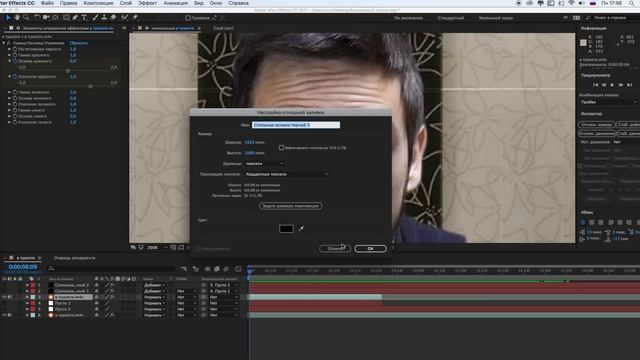The height and width of the screenshot is (360, 640).
Task: Click the color eyedropper in solid dialog
Action: pos(301,229)
